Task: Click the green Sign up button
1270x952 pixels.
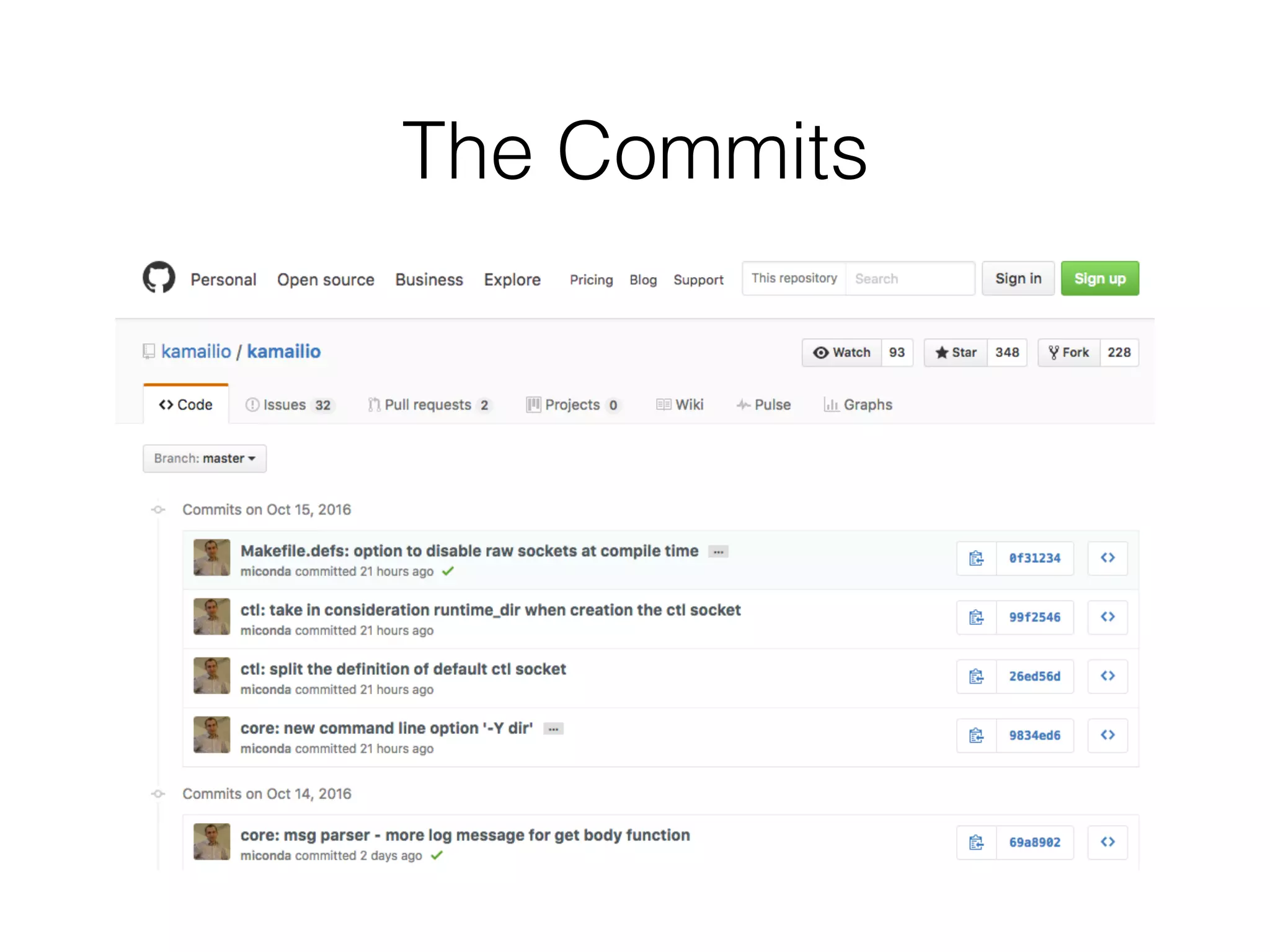Action: click(x=1100, y=278)
